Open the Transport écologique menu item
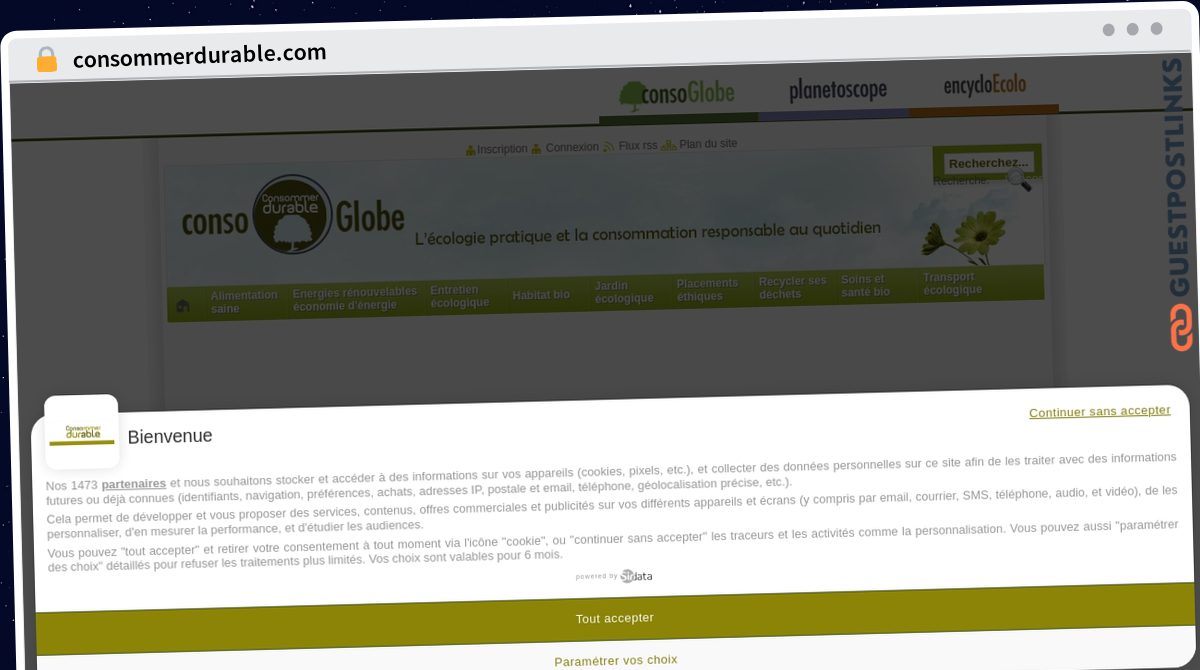Image resolution: width=1200 pixels, height=670 pixels. tap(952, 284)
